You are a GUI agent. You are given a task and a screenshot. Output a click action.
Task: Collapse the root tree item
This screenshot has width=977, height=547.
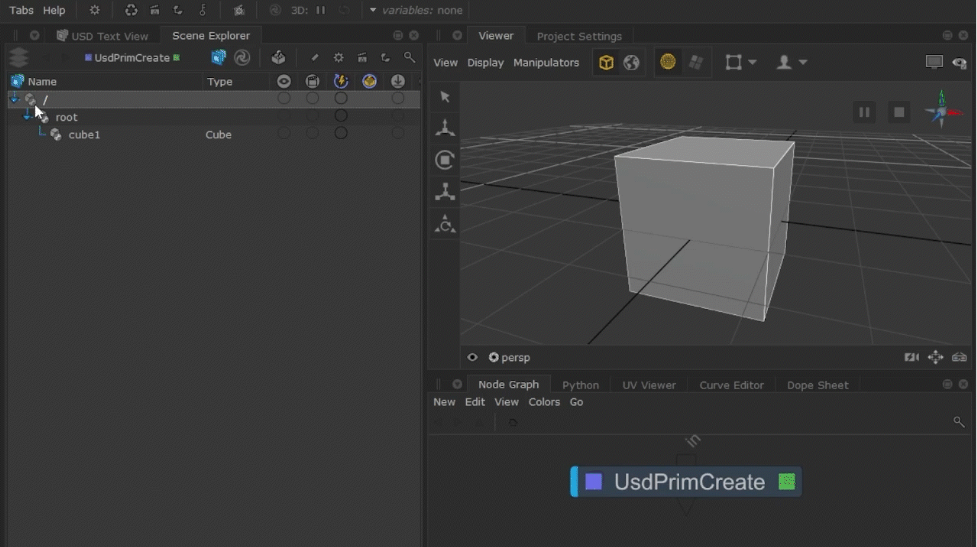[29, 117]
